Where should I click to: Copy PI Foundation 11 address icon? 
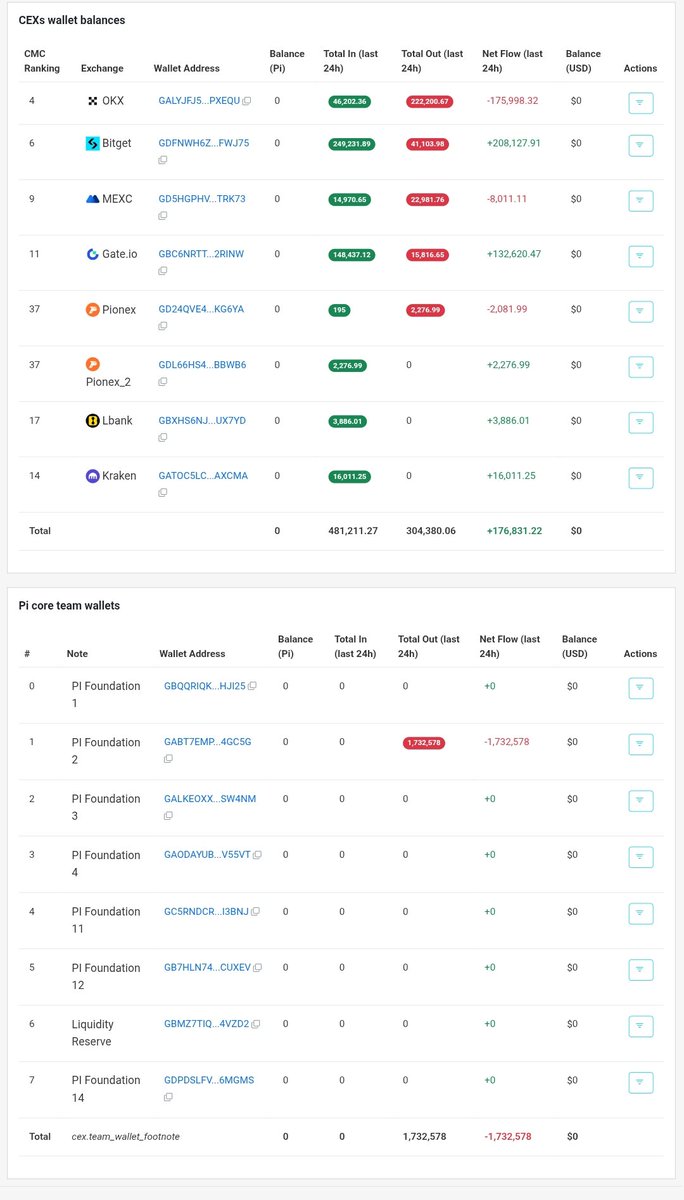pyautogui.click(x=255, y=911)
